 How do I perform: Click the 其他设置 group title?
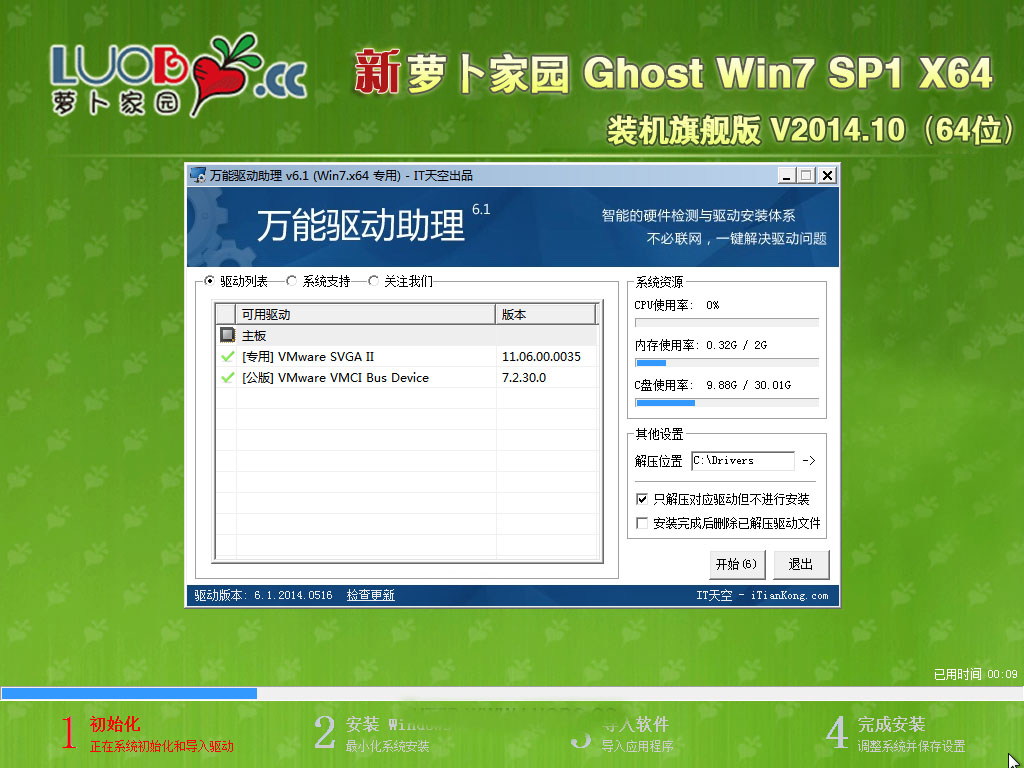click(x=660, y=434)
